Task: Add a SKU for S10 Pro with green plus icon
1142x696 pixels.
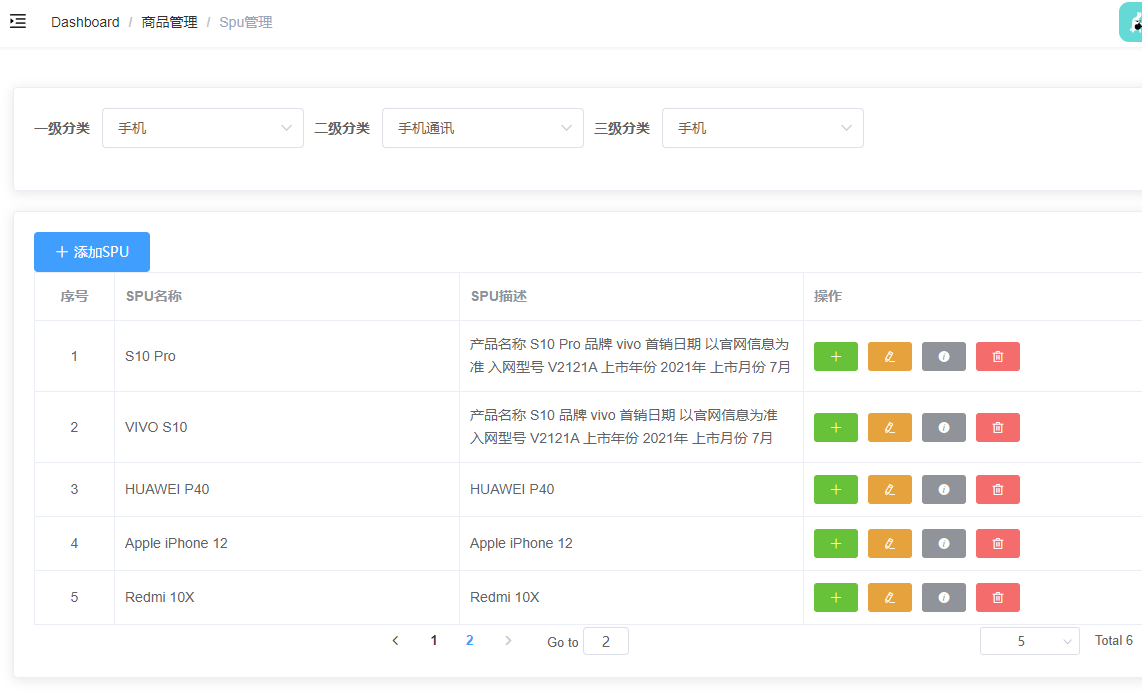Action: (x=836, y=356)
